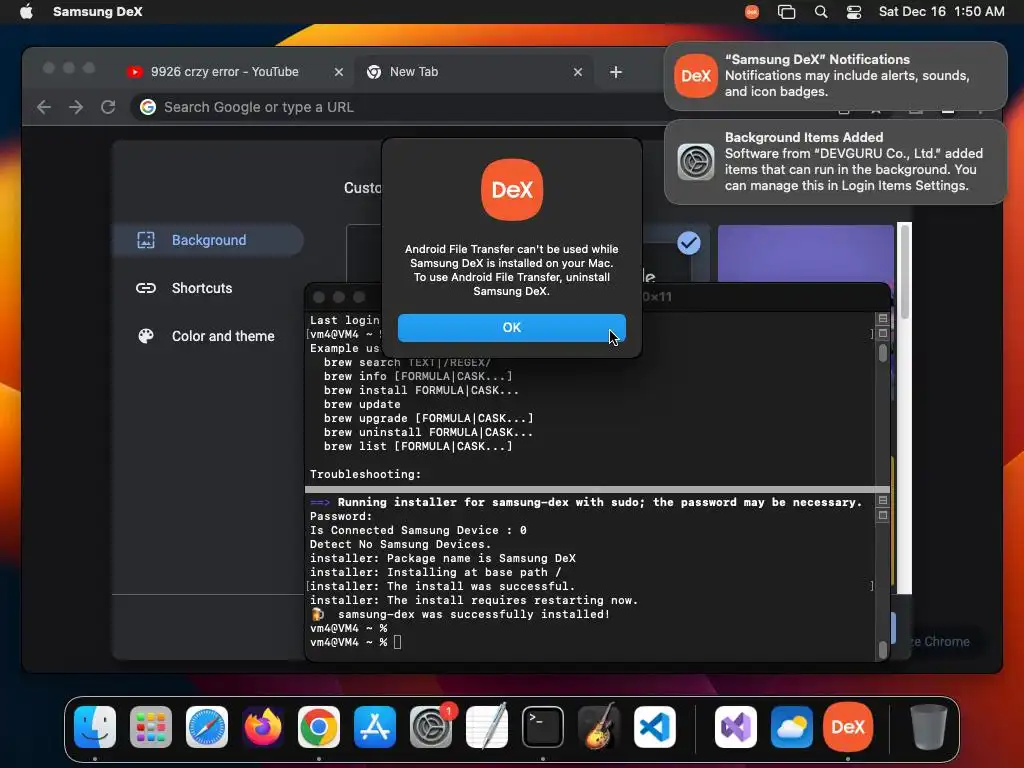Viewport: 1024px width, 768px height.
Task: Open Launchpad from the Dock
Action: pos(151,726)
